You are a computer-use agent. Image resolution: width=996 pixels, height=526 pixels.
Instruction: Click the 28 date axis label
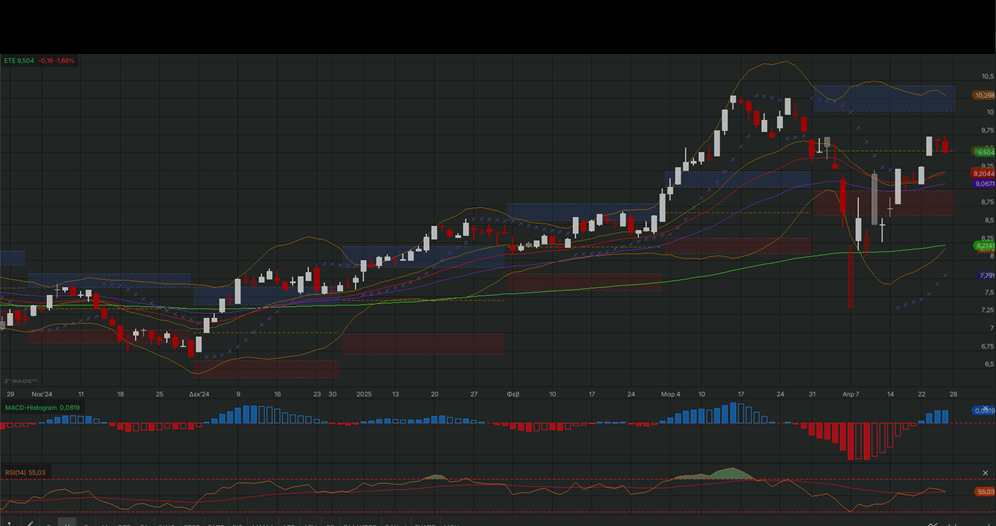[x=953, y=394]
